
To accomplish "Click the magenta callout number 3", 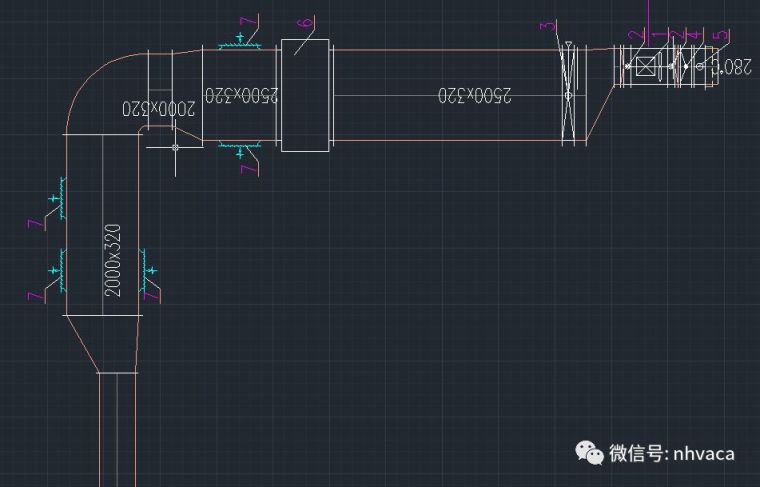I will pos(546,26).
